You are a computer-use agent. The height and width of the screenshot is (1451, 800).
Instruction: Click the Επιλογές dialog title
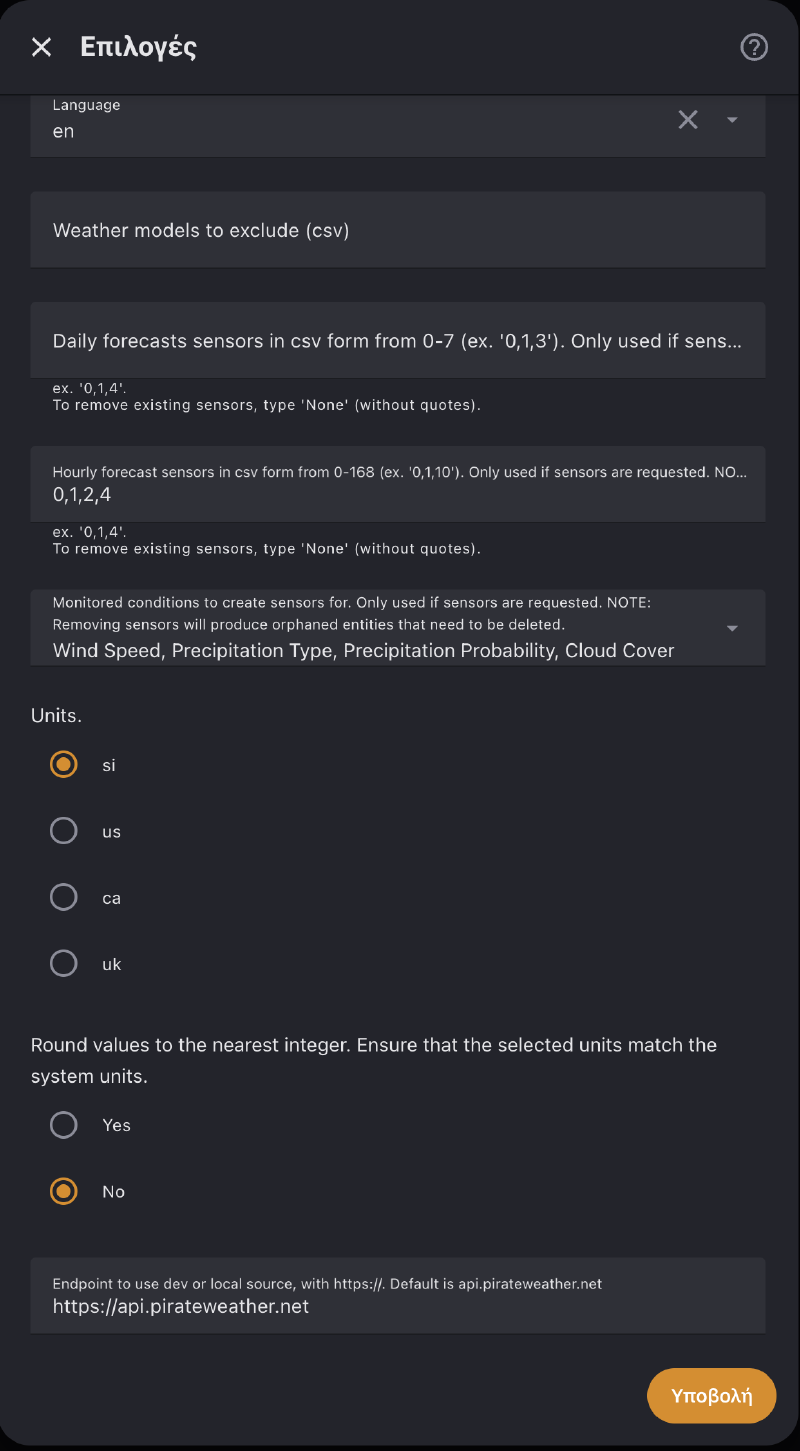click(138, 47)
